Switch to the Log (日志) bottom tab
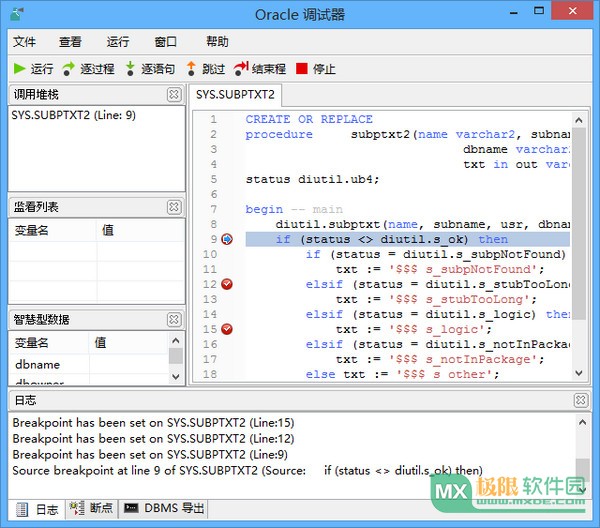This screenshot has width=600, height=528. pos(38,509)
